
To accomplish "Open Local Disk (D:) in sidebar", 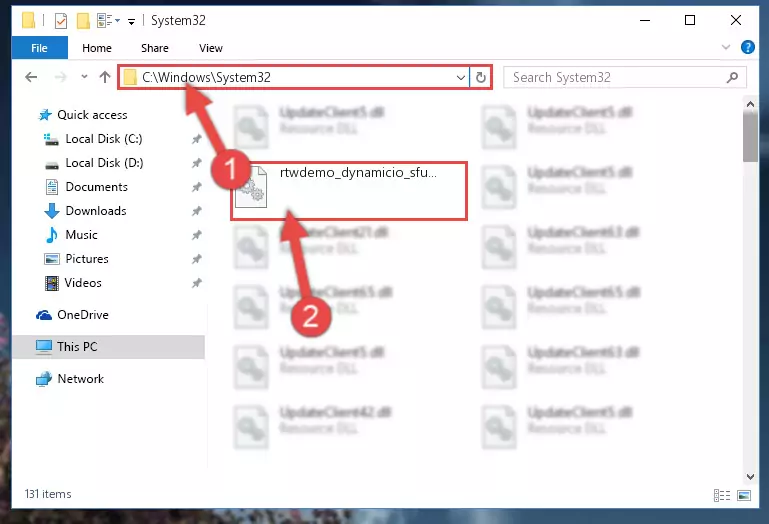I will [x=104, y=163].
